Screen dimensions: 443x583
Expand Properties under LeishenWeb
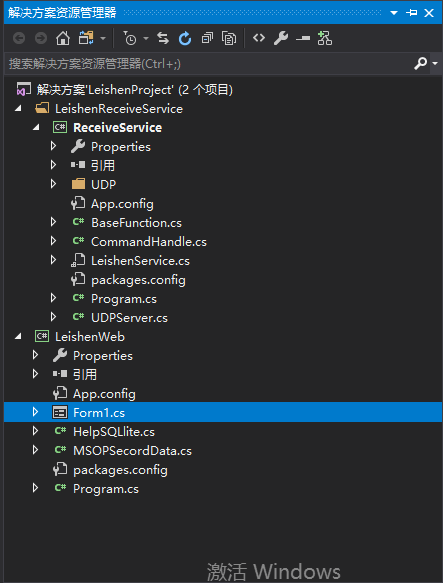click(x=35, y=355)
